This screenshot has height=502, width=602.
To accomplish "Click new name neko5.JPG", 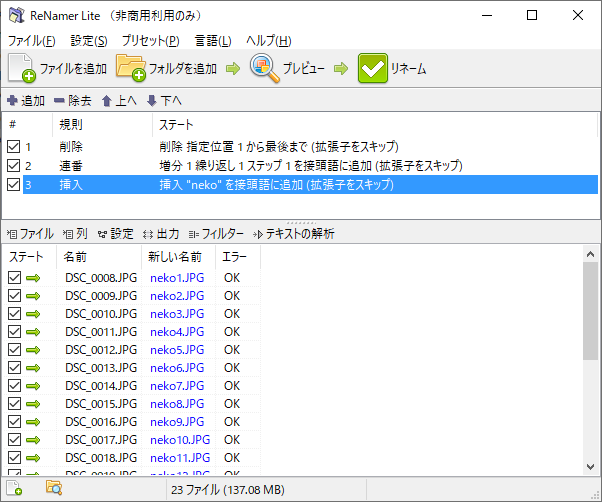I will point(177,350).
